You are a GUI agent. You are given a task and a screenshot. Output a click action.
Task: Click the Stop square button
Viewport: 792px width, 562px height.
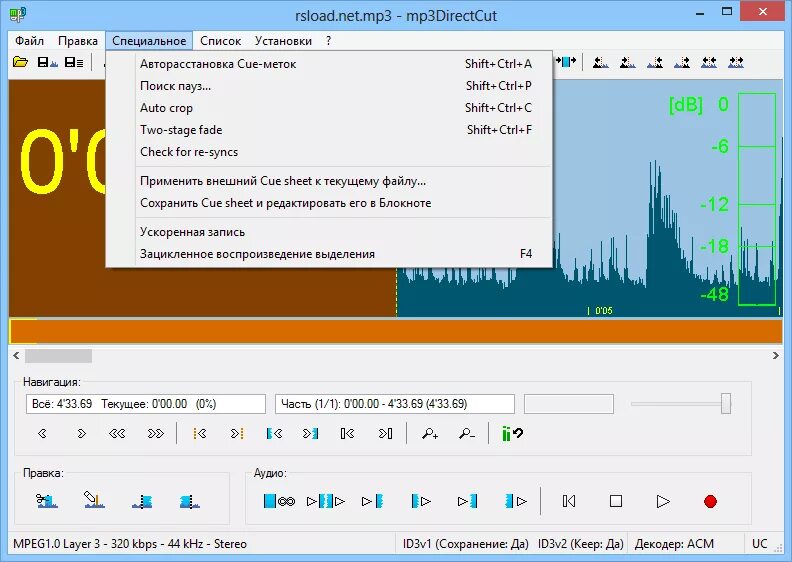616,501
